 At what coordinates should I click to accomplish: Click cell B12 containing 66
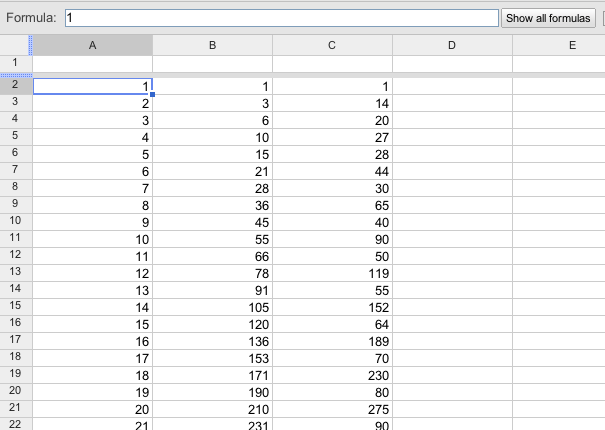pos(213,256)
